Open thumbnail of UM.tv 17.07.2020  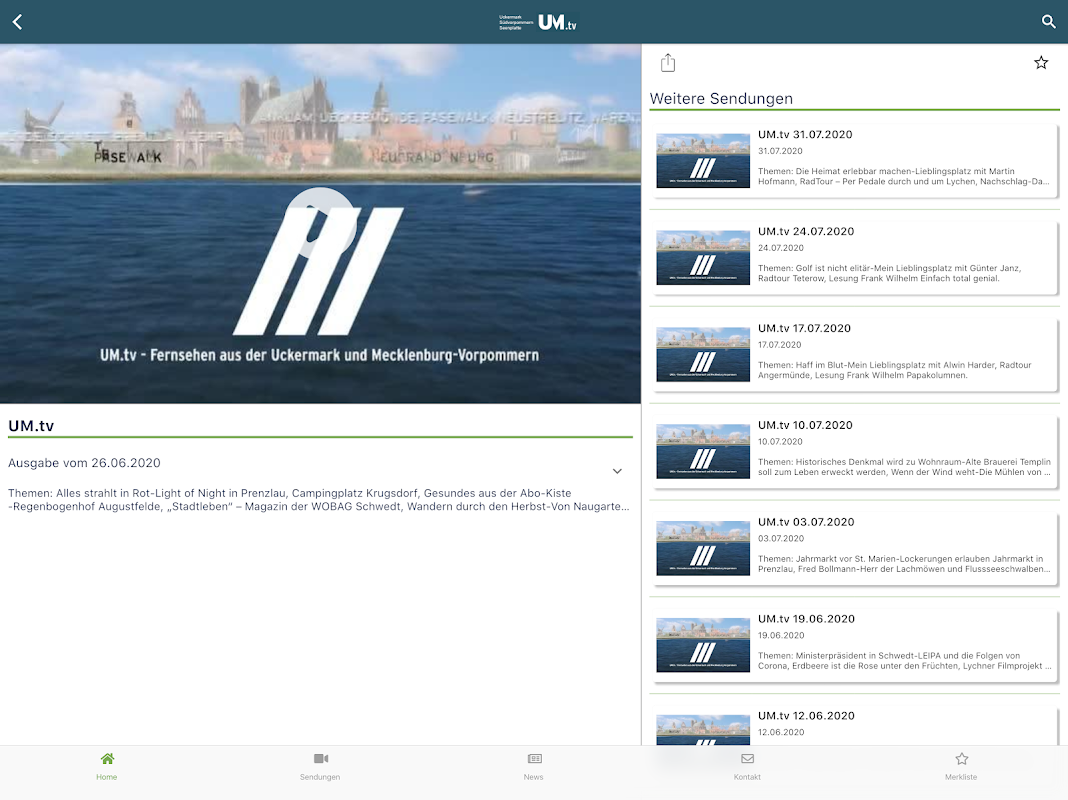click(703, 355)
